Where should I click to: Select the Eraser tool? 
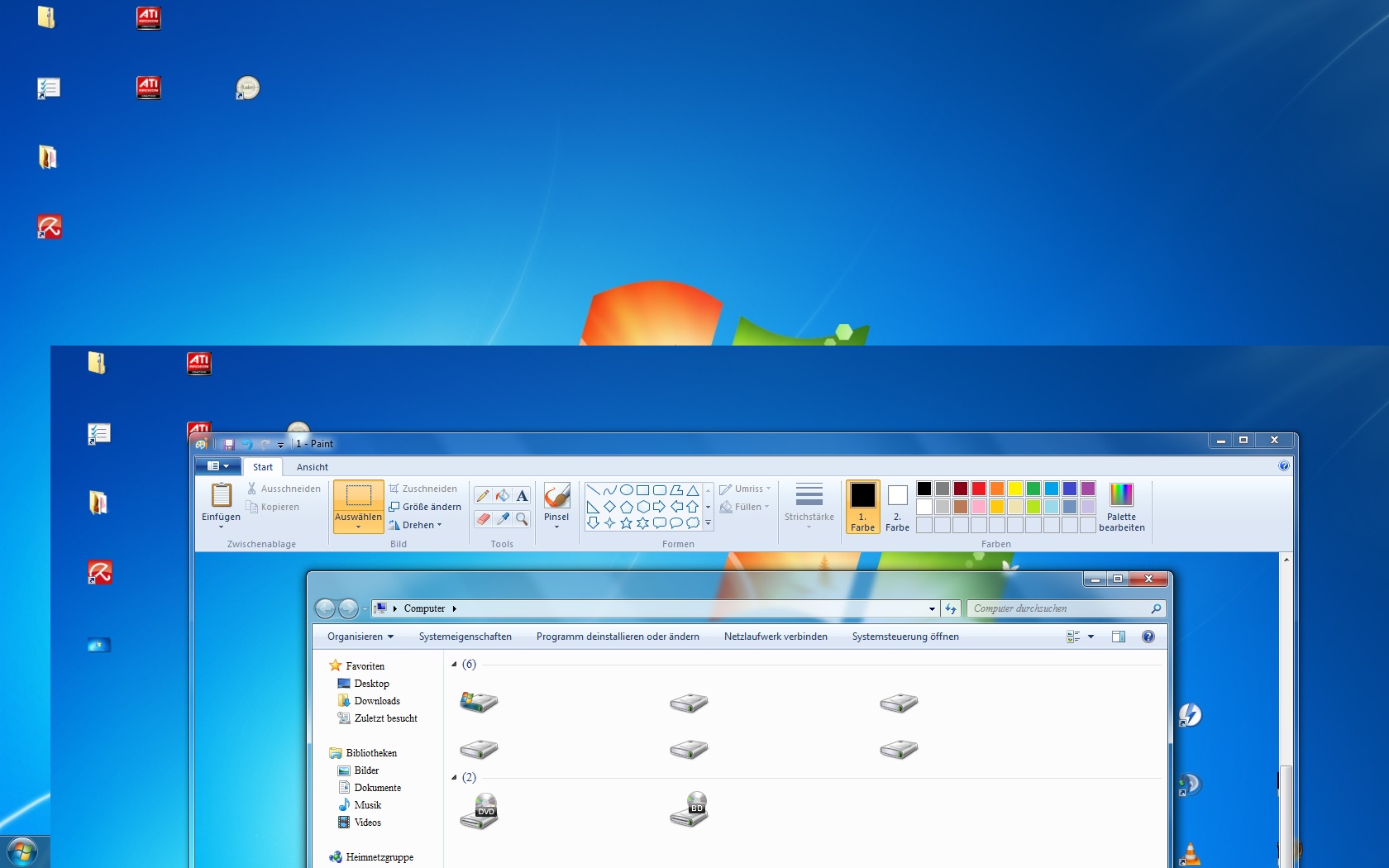coord(483,519)
